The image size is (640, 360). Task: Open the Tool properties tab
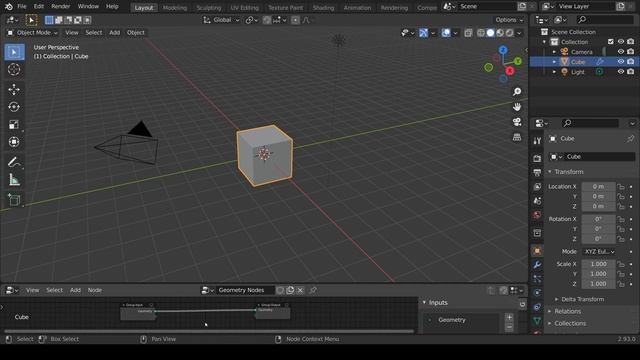(x=537, y=141)
